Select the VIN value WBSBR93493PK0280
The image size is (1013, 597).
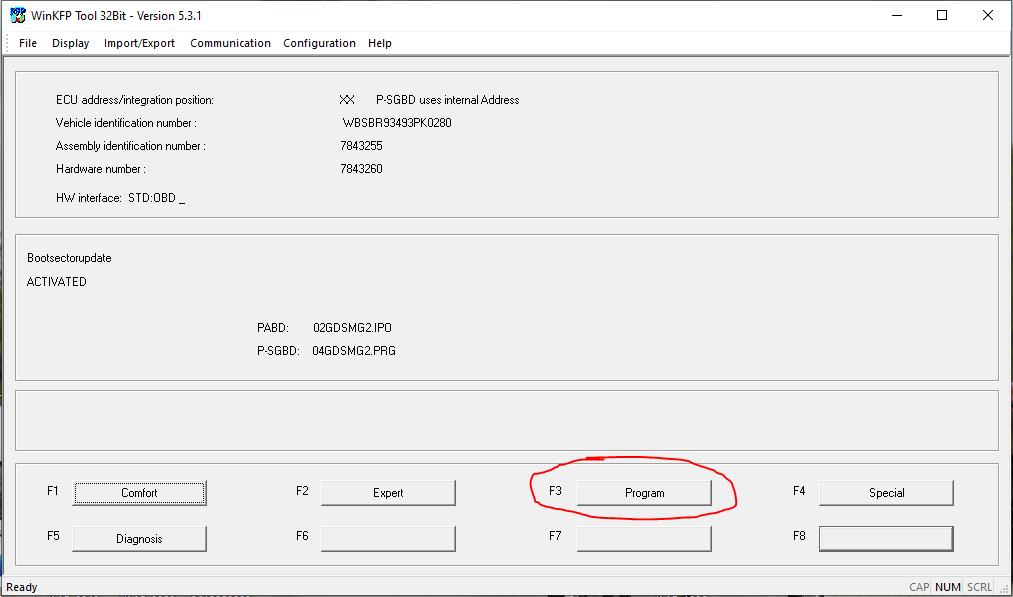tap(397, 123)
